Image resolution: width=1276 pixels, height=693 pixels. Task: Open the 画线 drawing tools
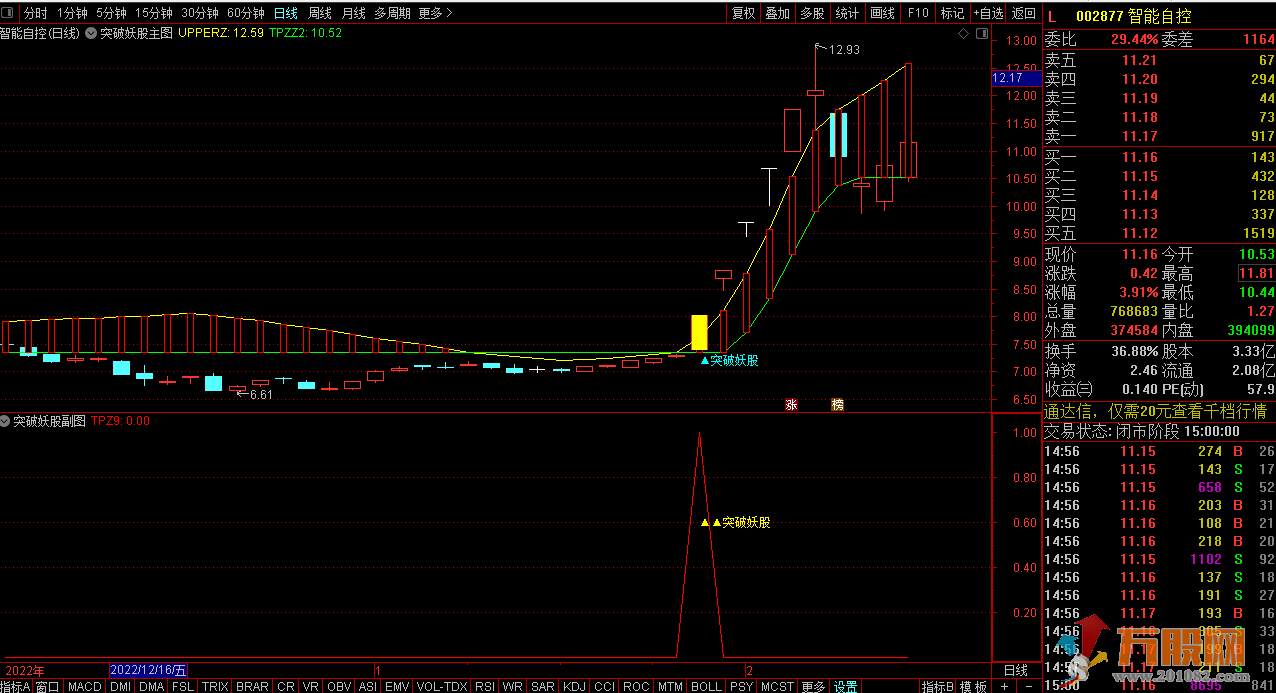(882, 13)
